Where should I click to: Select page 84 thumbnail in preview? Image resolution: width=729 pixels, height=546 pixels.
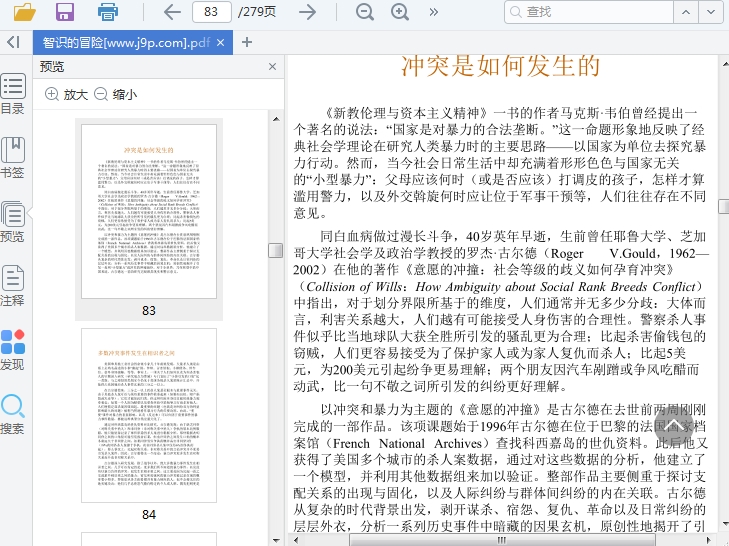coord(148,415)
